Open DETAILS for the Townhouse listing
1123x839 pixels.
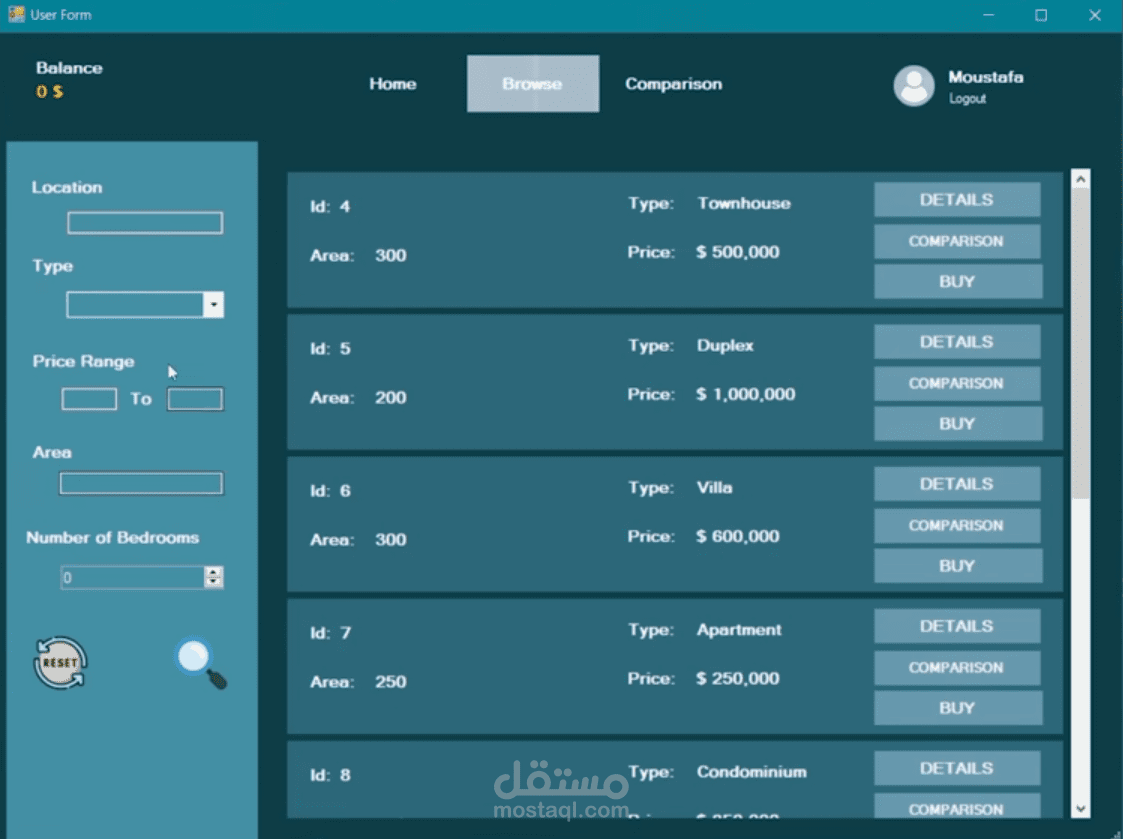[x=957, y=199]
